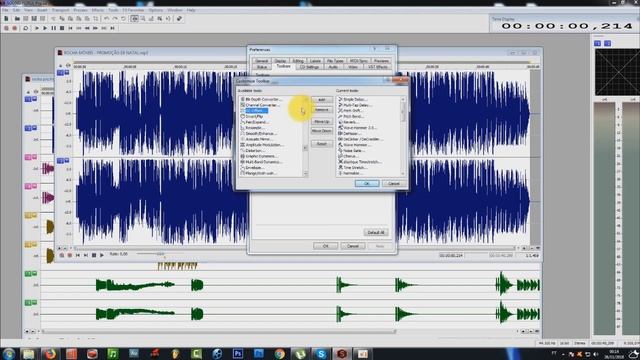Image resolution: width=640 pixels, height=360 pixels.
Task: Switch to the File Types tab in Preferences
Action: pos(336,61)
